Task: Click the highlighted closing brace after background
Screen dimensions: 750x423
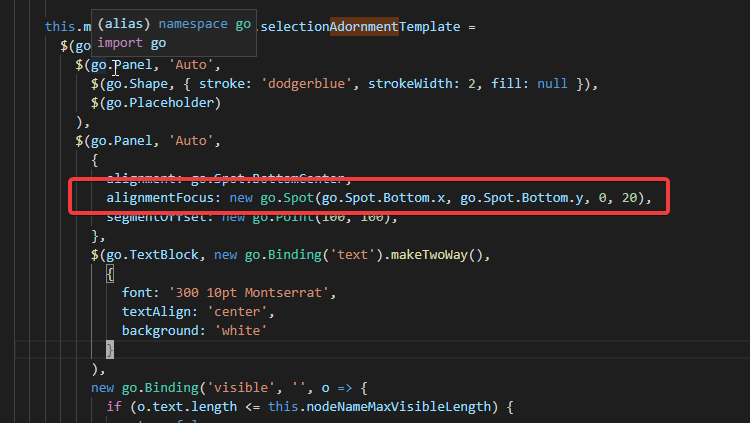Action: [x=110, y=350]
